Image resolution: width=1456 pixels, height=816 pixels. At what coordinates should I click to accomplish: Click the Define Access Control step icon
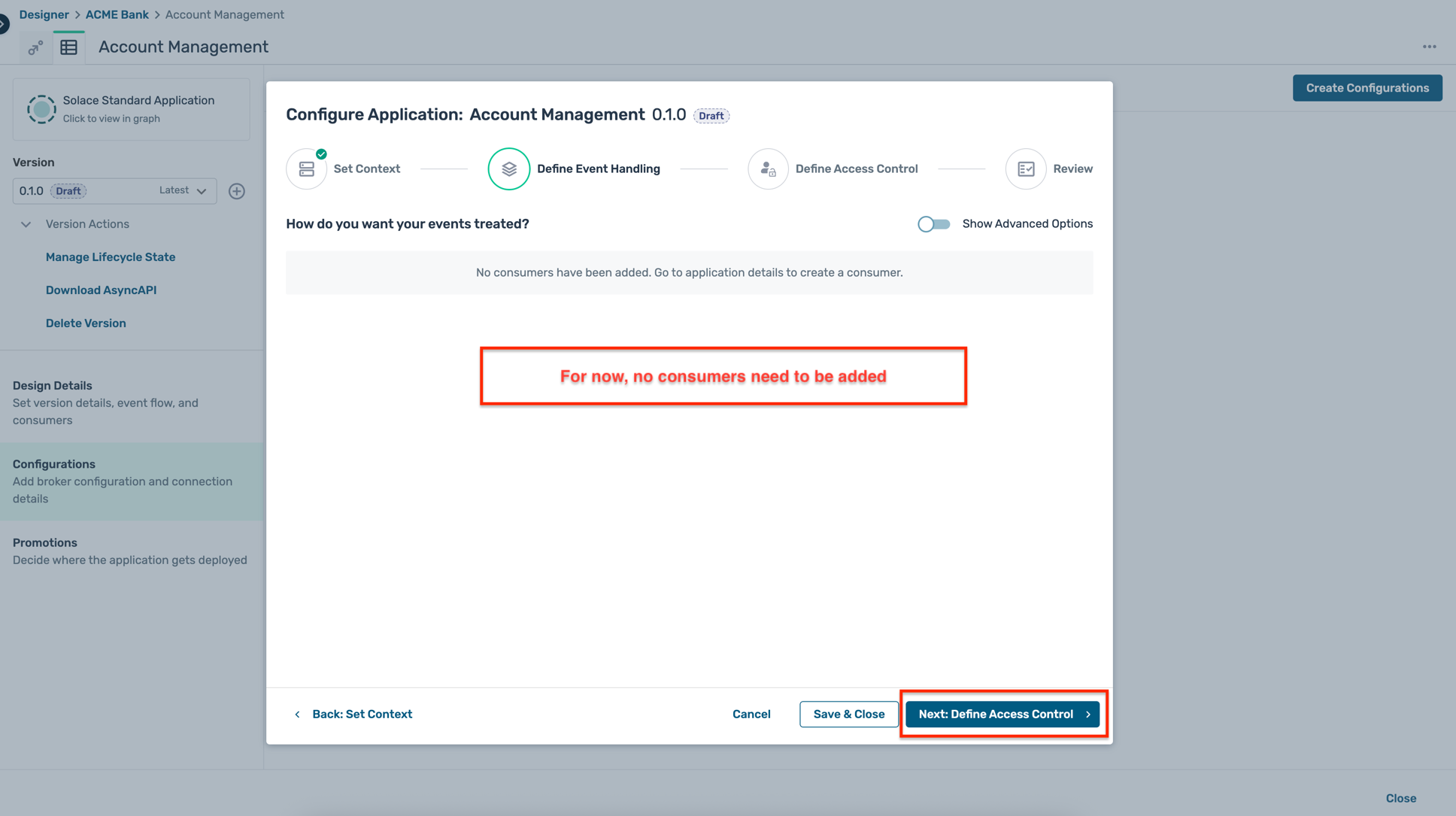click(768, 169)
